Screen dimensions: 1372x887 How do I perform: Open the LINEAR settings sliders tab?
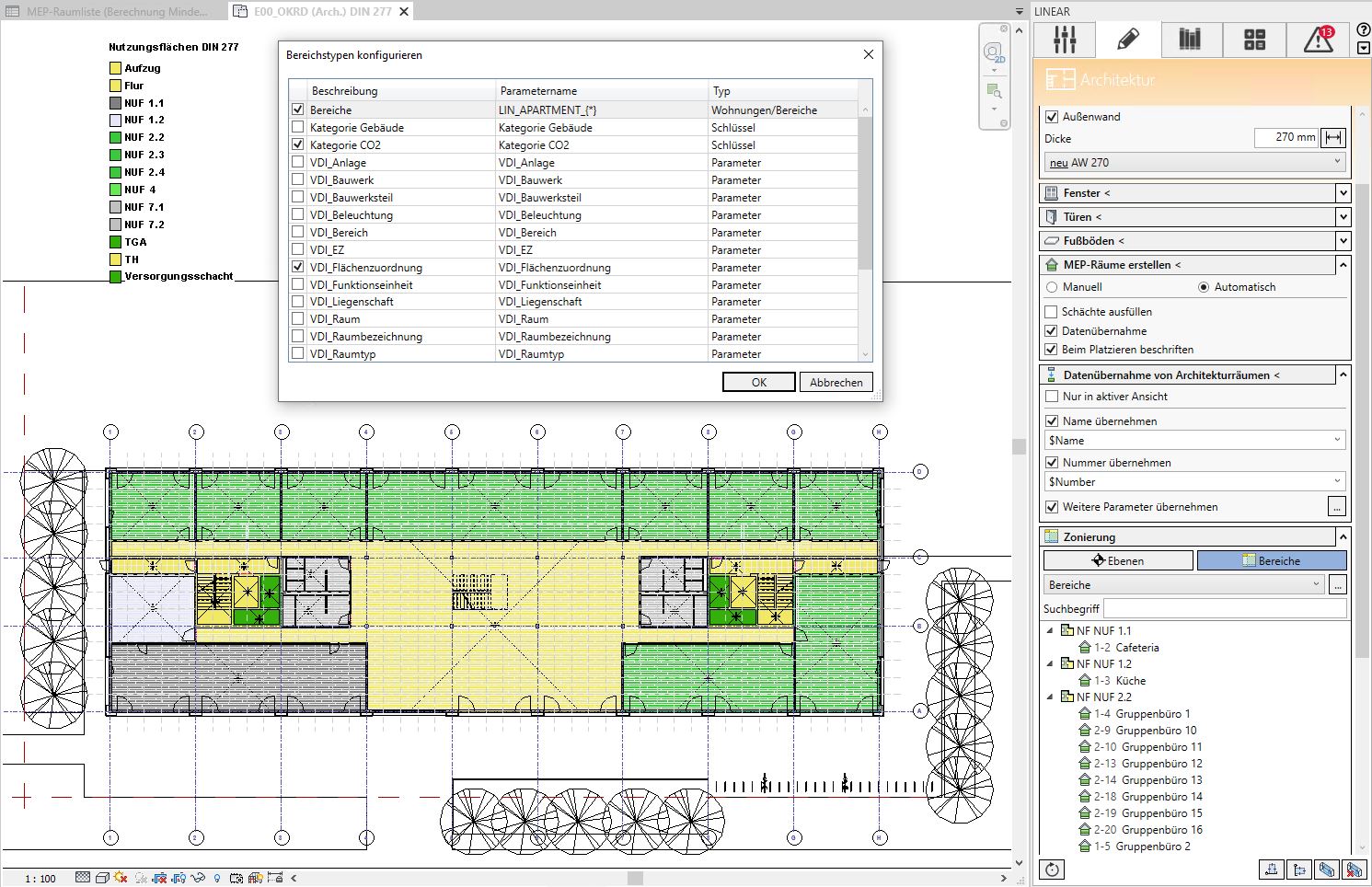point(1065,40)
